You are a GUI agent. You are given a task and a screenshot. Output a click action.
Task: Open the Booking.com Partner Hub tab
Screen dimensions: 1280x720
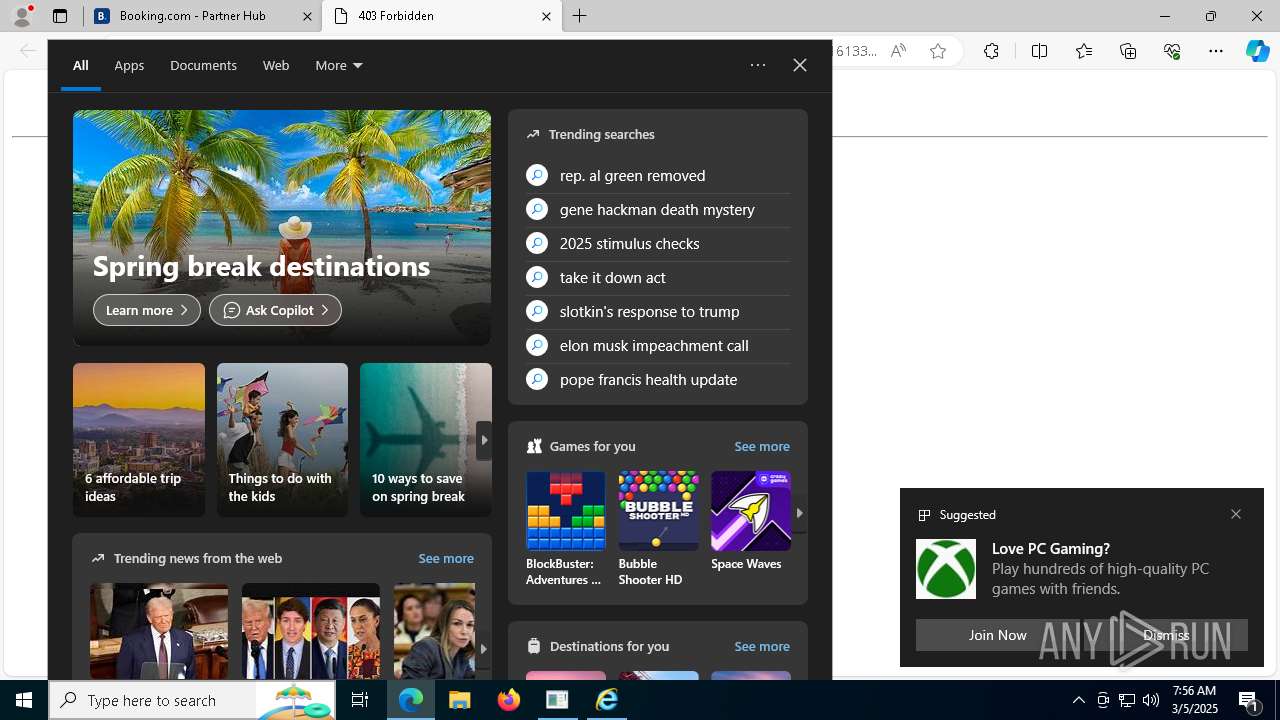pos(201,16)
